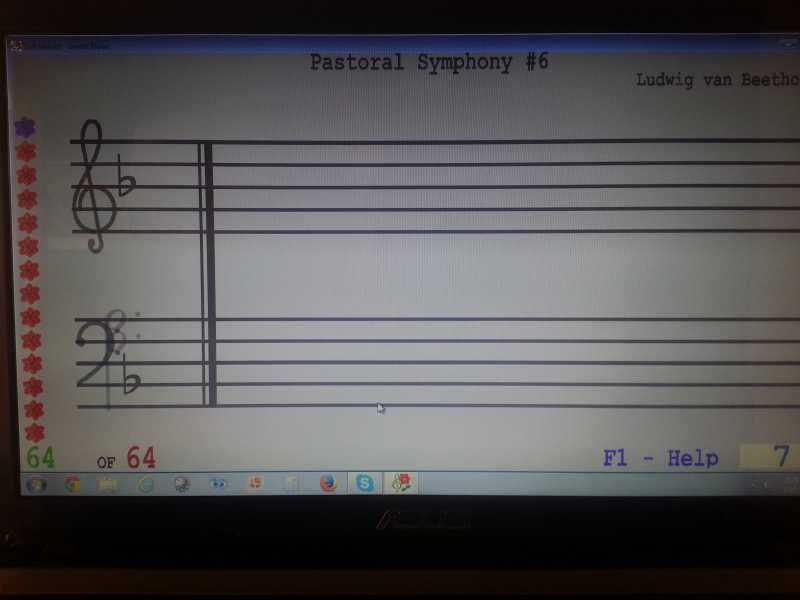Screen dimensions: 800x600
Task: Click the F1 - Help label
Action: click(661, 458)
